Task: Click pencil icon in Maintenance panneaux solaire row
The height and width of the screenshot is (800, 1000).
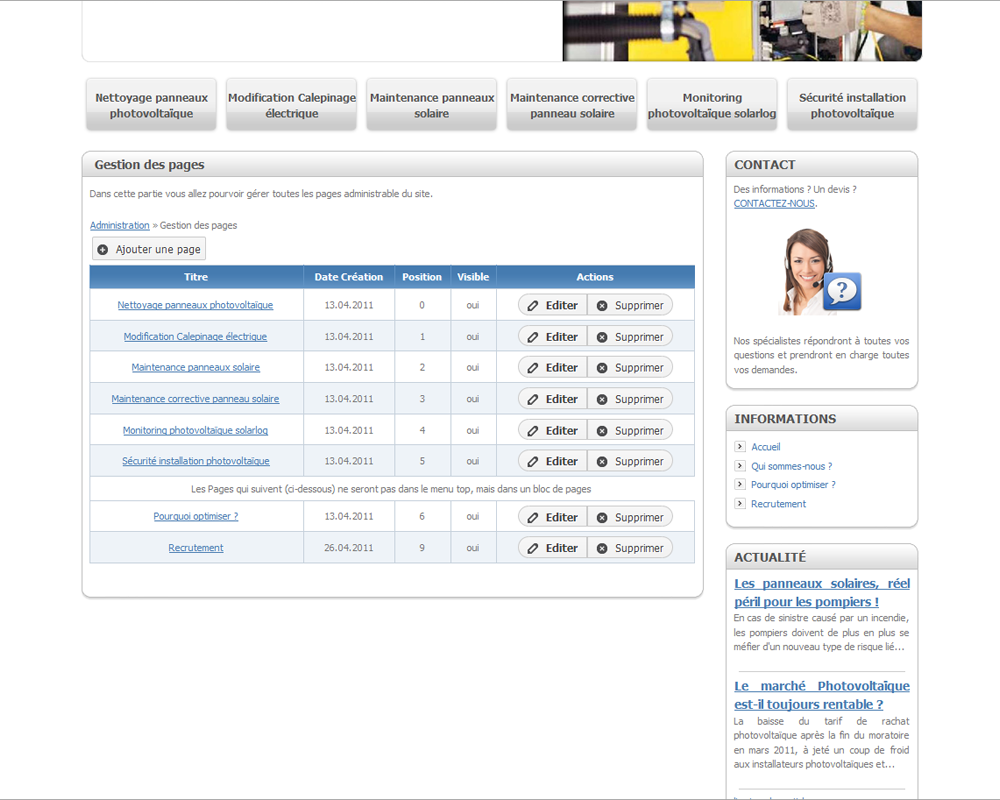Action: [x=533, y=368]
